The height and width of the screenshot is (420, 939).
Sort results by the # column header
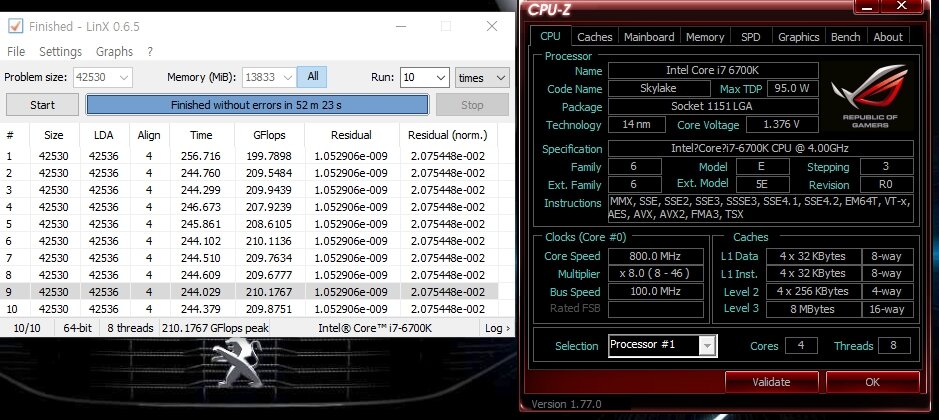click(14, 135)
